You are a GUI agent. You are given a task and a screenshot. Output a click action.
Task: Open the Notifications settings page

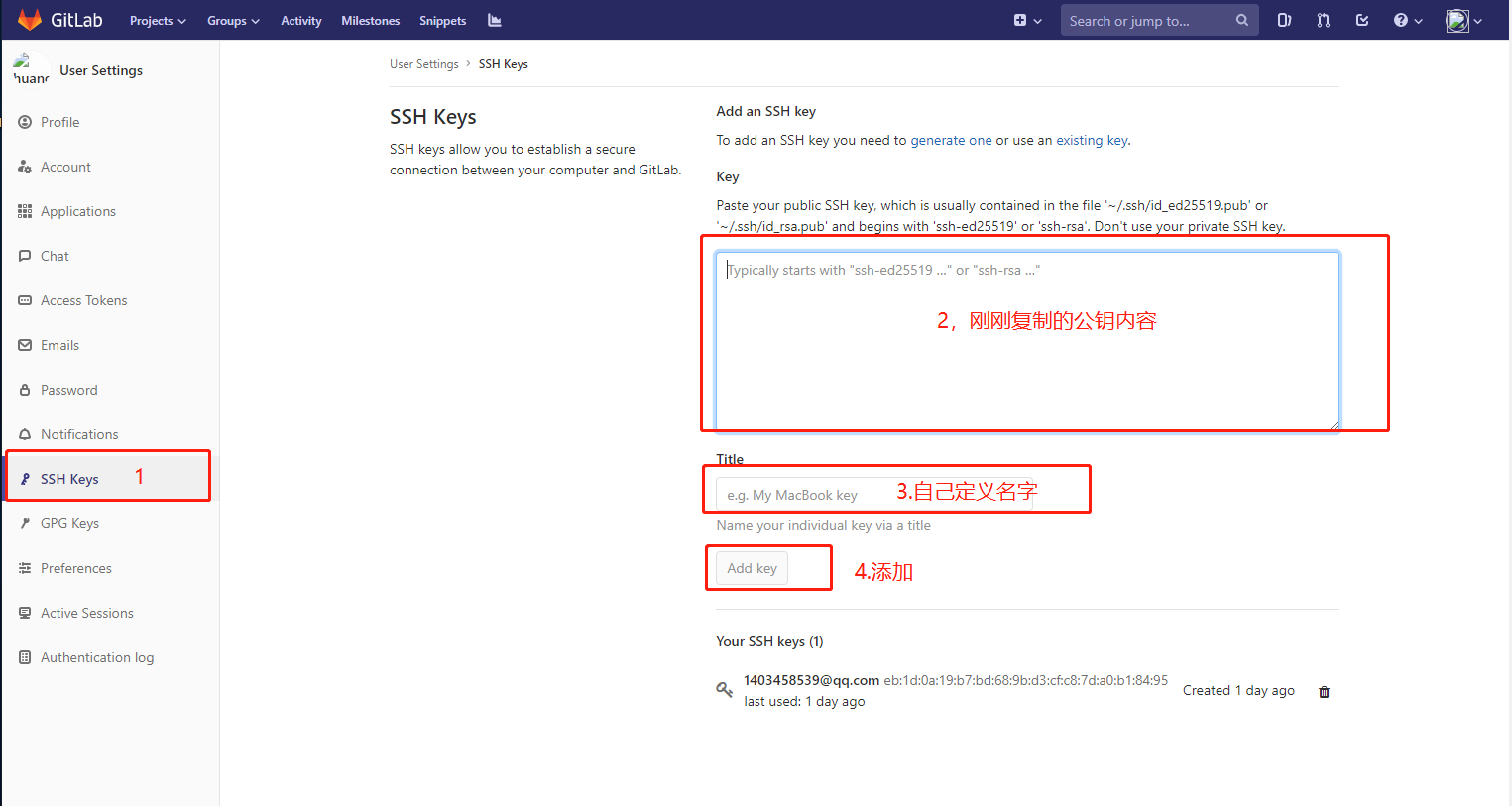point(79,434)
